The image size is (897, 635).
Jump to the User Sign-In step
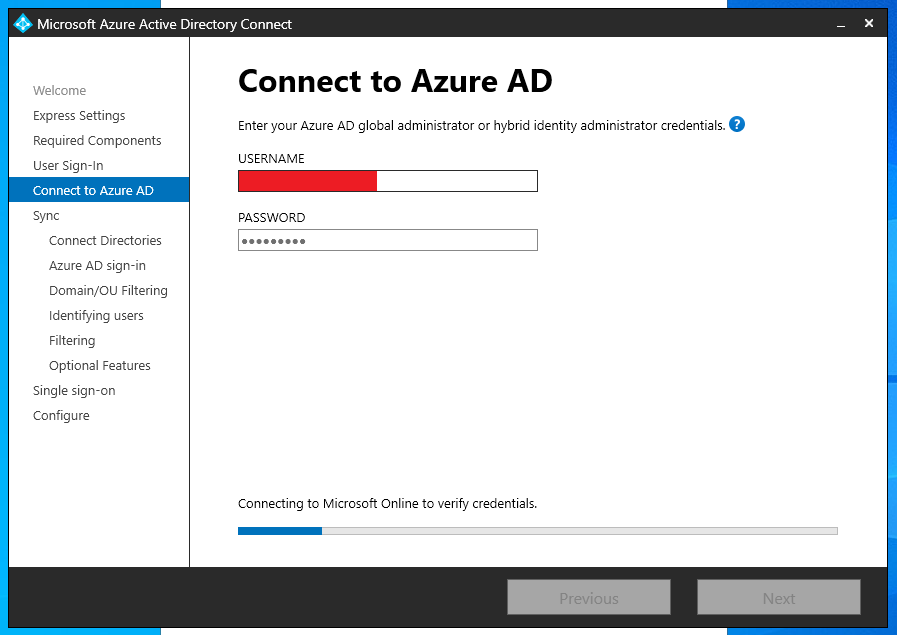point(68,166)
